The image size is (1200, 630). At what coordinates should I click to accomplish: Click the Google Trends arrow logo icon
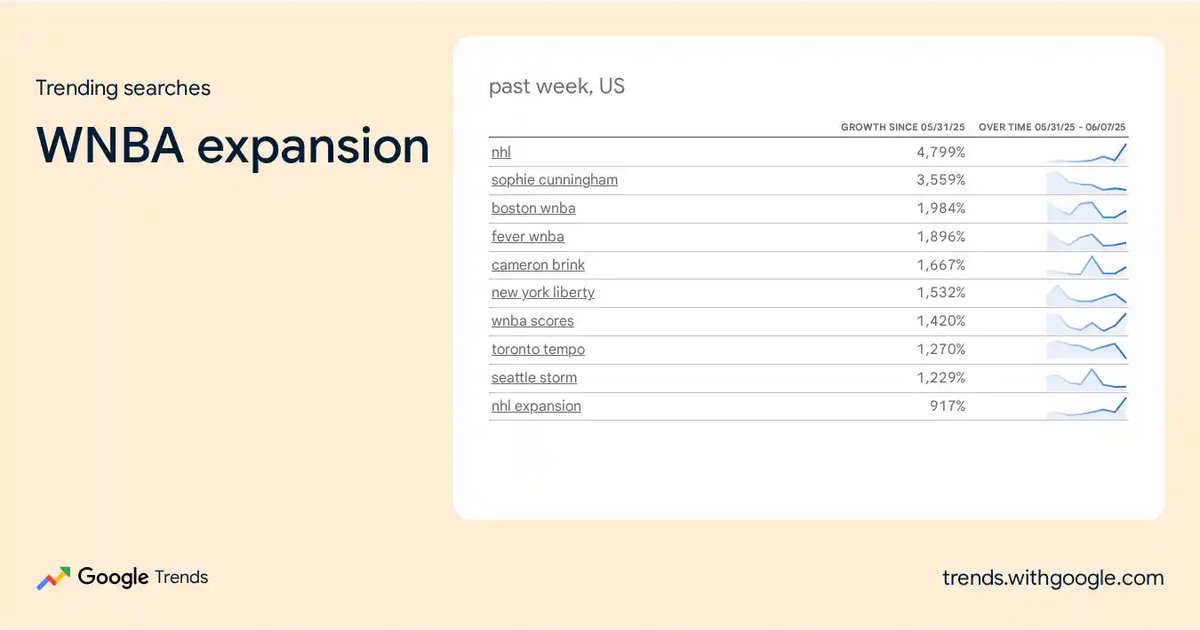pyautogui.click(x=53, y=578)
